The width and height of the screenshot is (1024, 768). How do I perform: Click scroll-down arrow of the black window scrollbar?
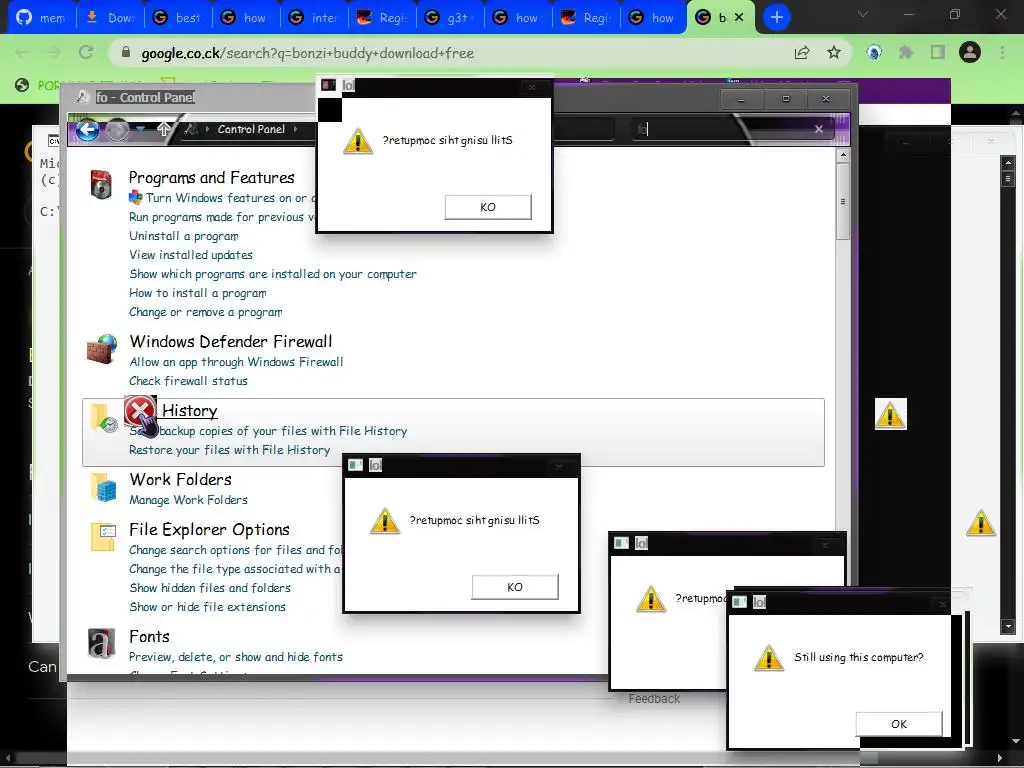coord(1008,627)
